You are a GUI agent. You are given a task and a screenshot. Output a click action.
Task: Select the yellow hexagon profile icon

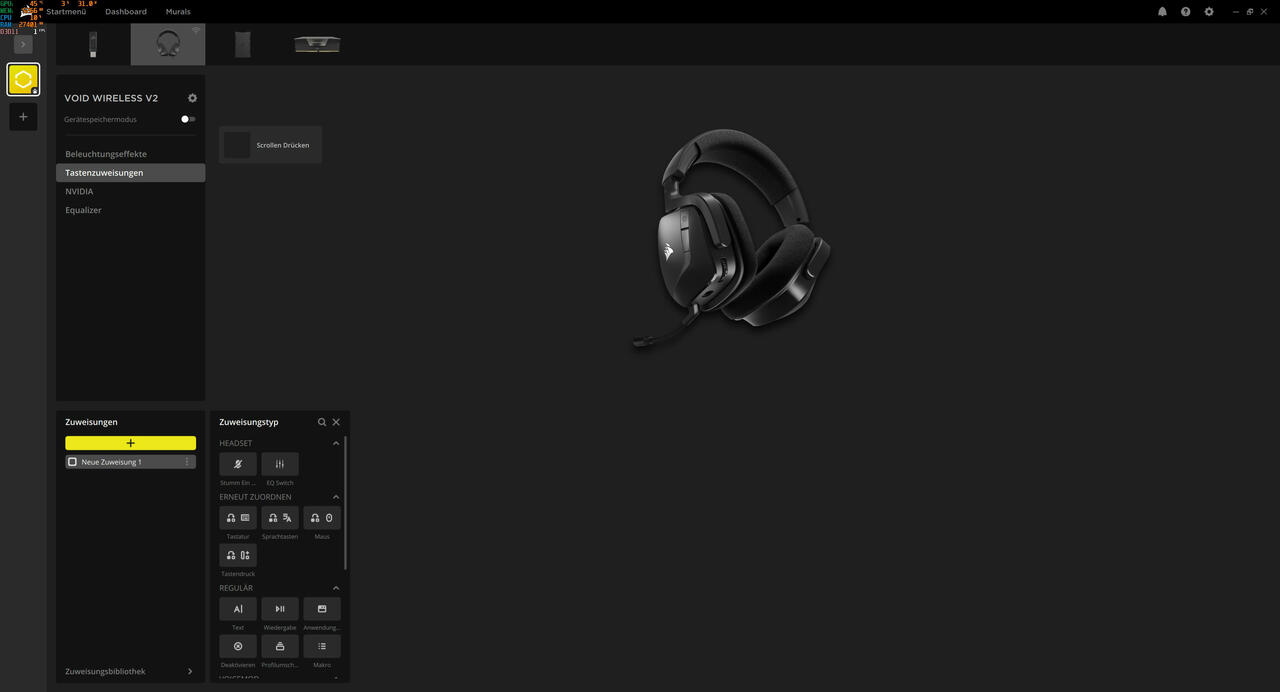pyautogui.click(x=23, y=79)
